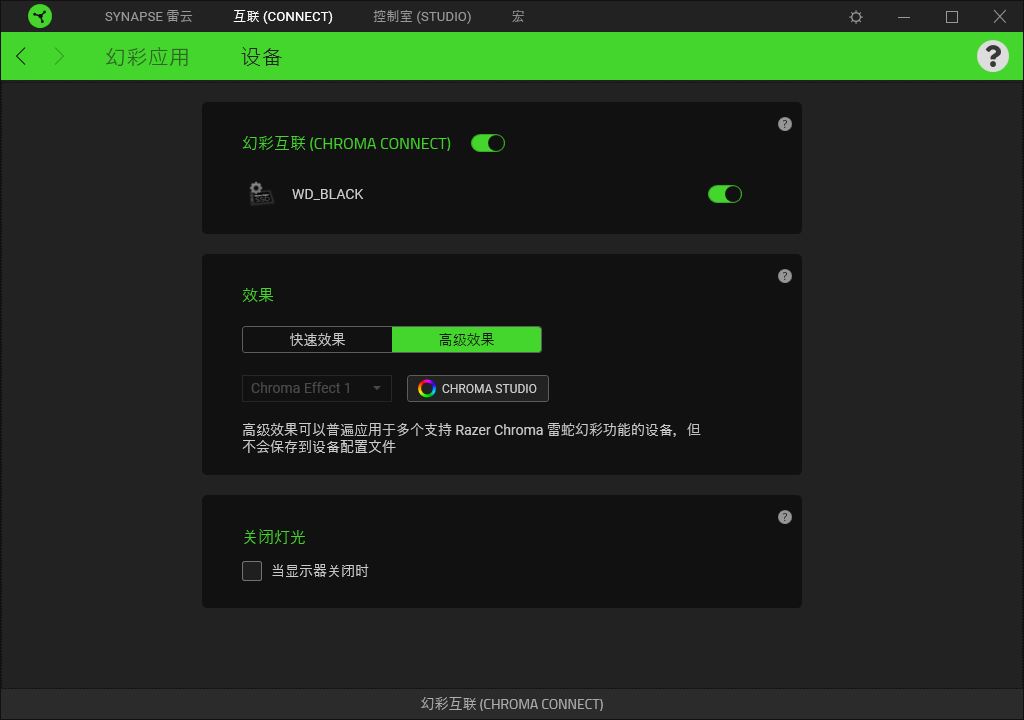Click the WD_BLACK device name
This screenshot has width=1024, height=720.
click(327, 194)
